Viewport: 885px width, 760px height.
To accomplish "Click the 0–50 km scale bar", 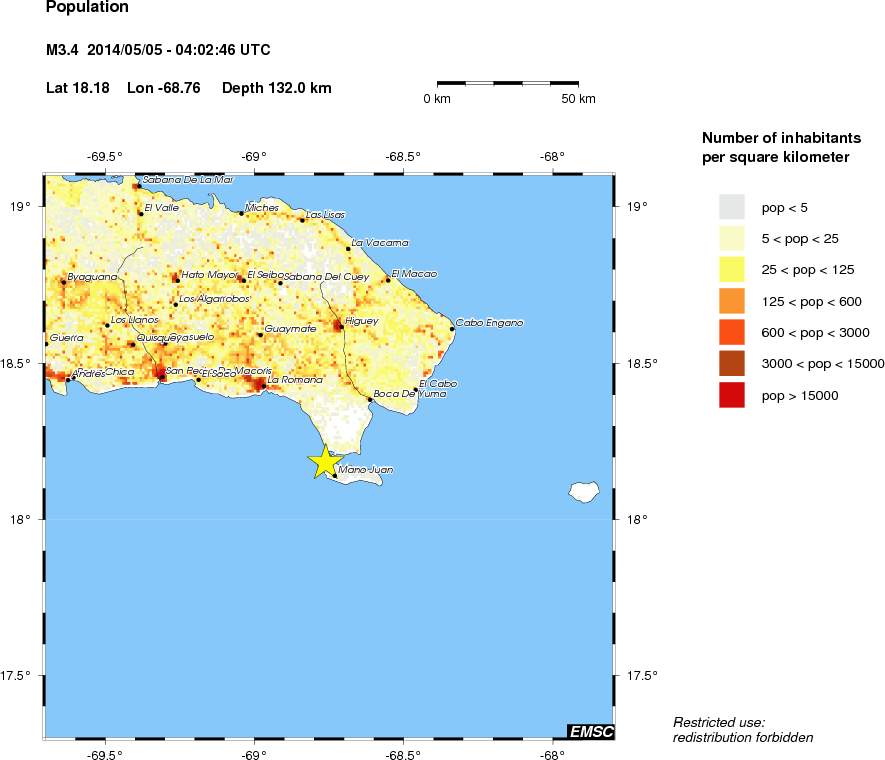I will (508, 82).
